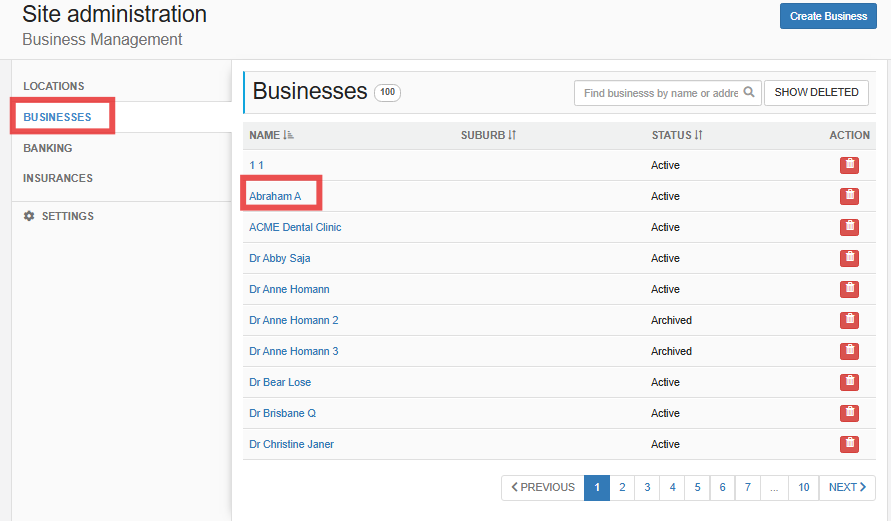Sort the table by Status column
Screen dimensions: 891x521
677,135
